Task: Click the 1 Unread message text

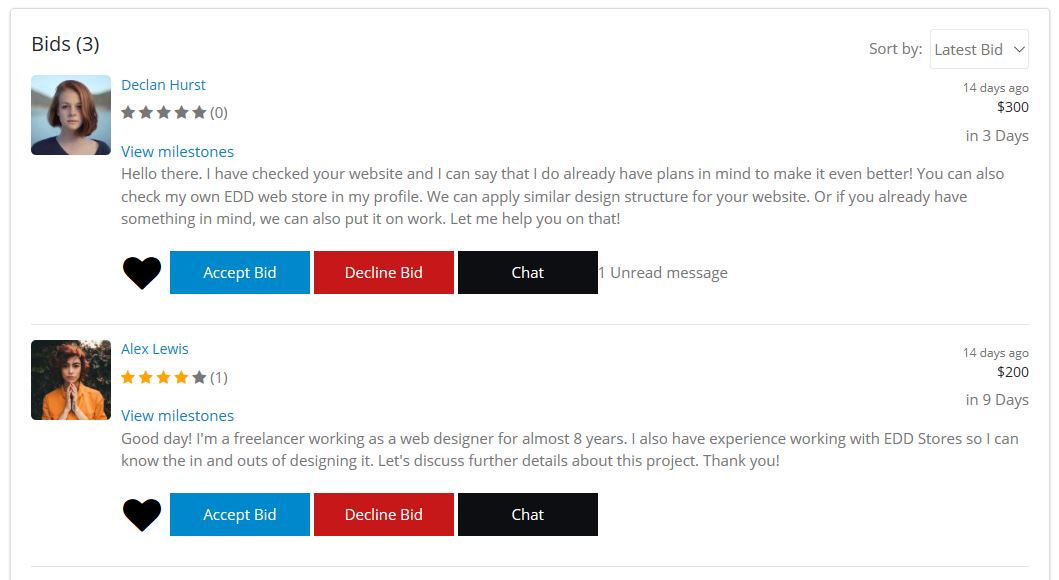Action: pos(663,273)
